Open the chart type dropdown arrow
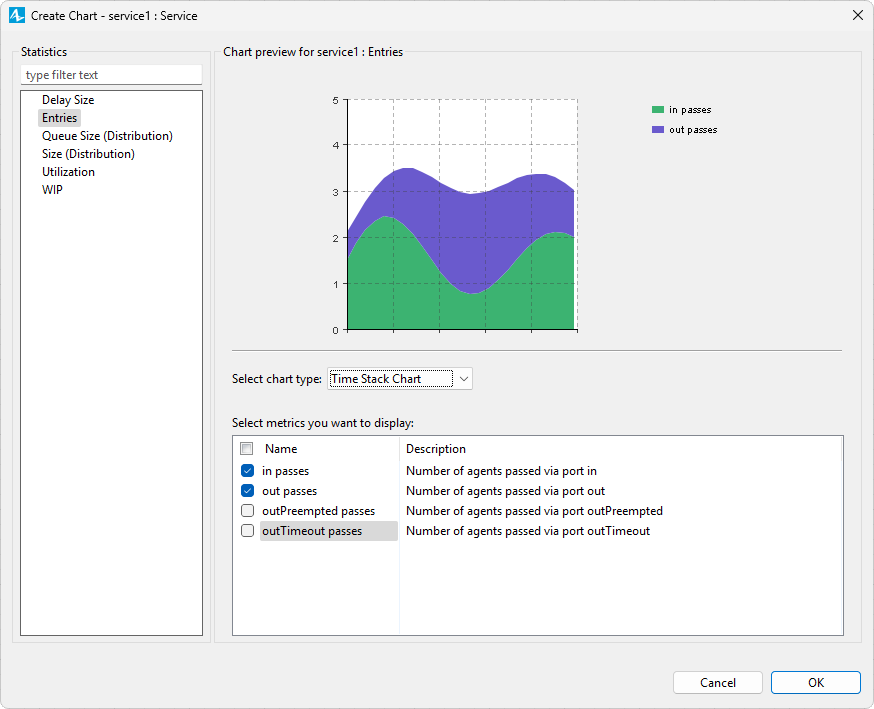The width and height of the screenshot is (874, 709). coord(464,379)
